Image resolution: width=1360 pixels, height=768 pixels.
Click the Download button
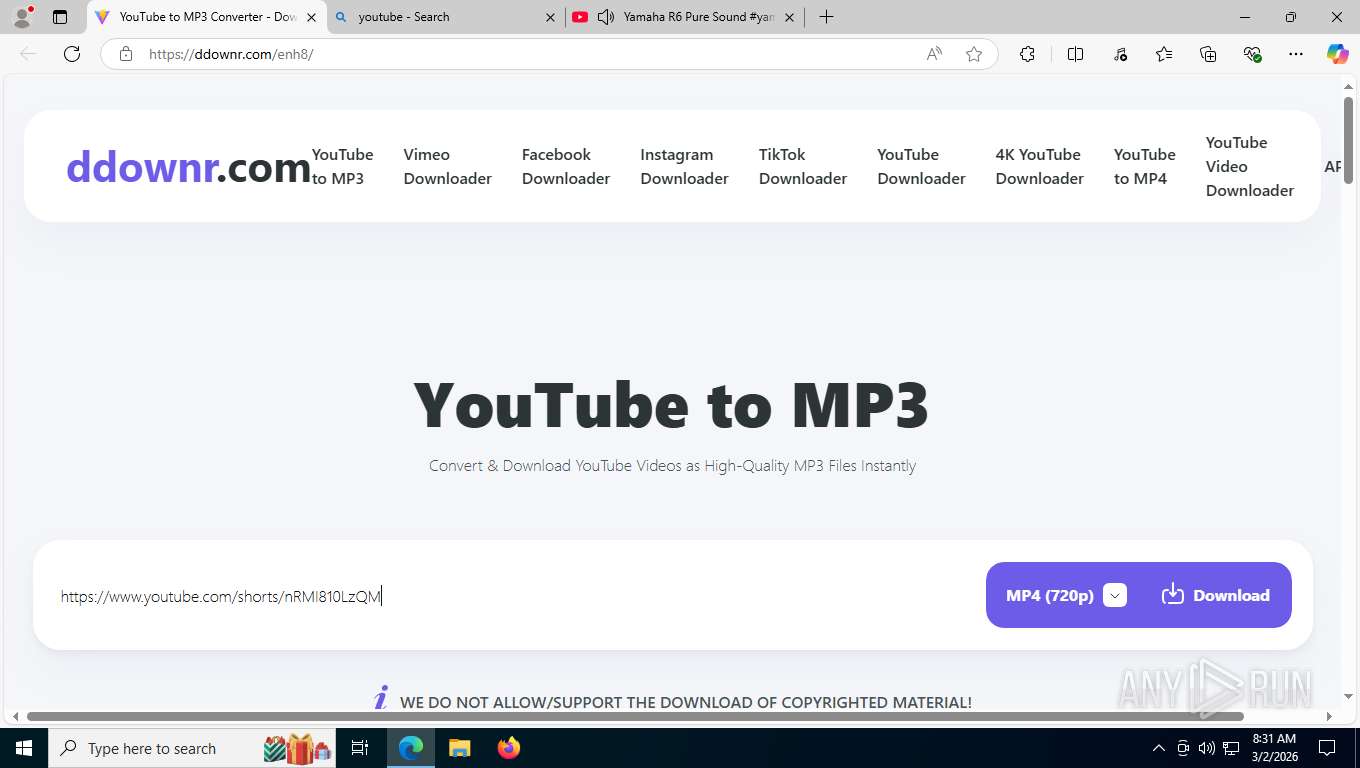(x=1215, y=595)
